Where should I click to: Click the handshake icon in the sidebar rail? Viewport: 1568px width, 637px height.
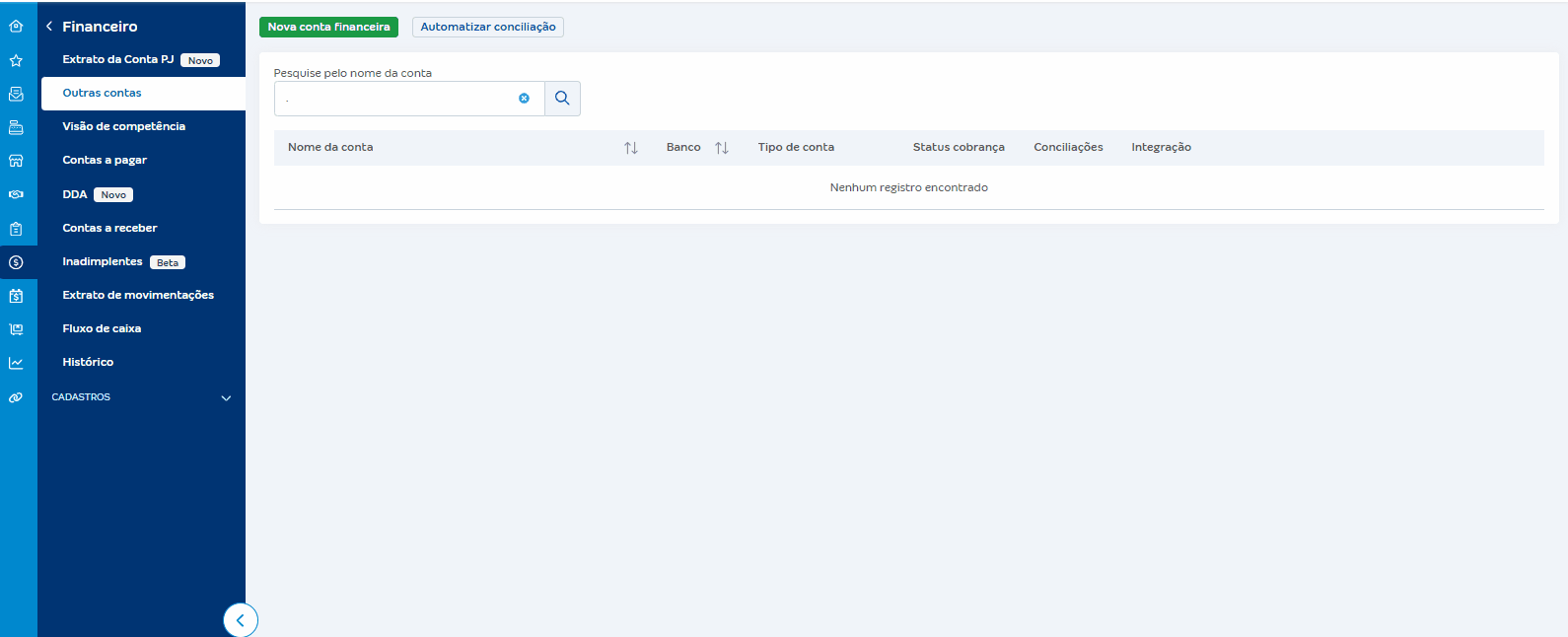(16, 194)
